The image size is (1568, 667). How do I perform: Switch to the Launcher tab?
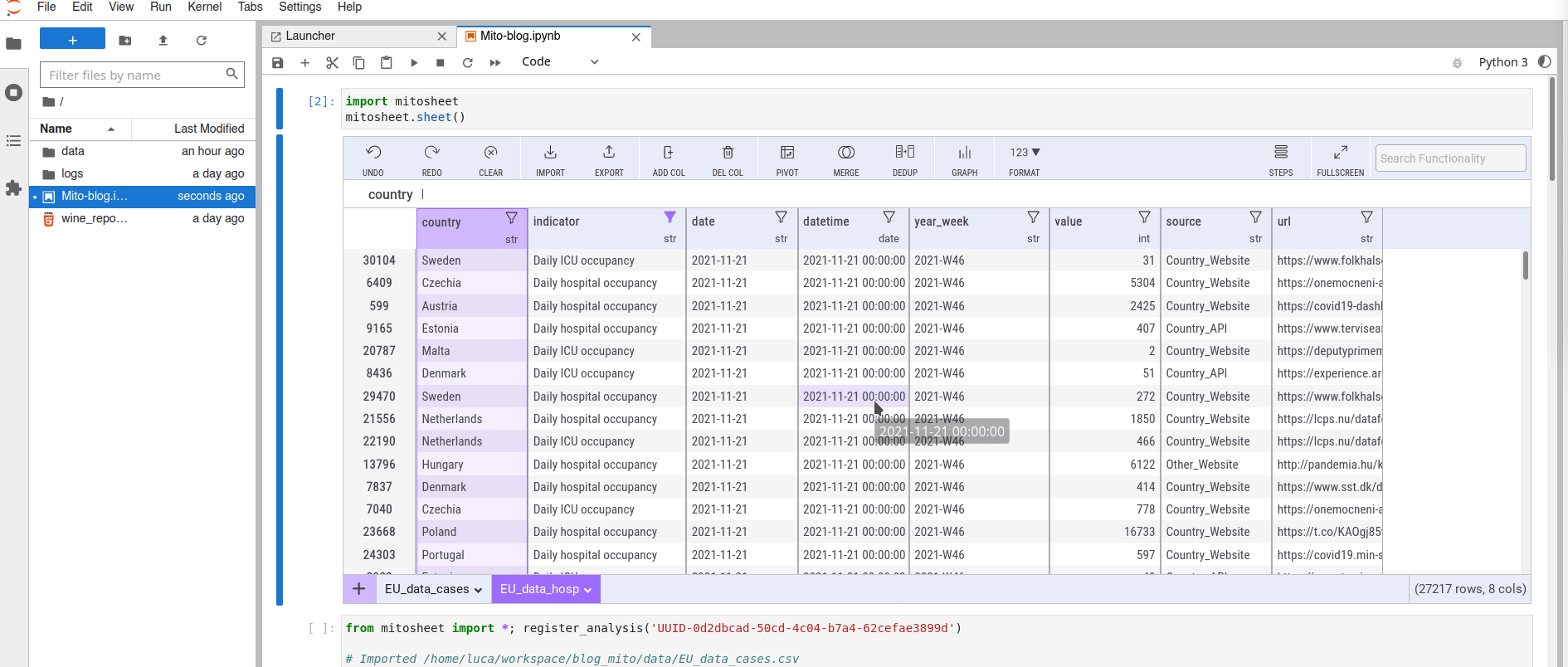point(359,36)
